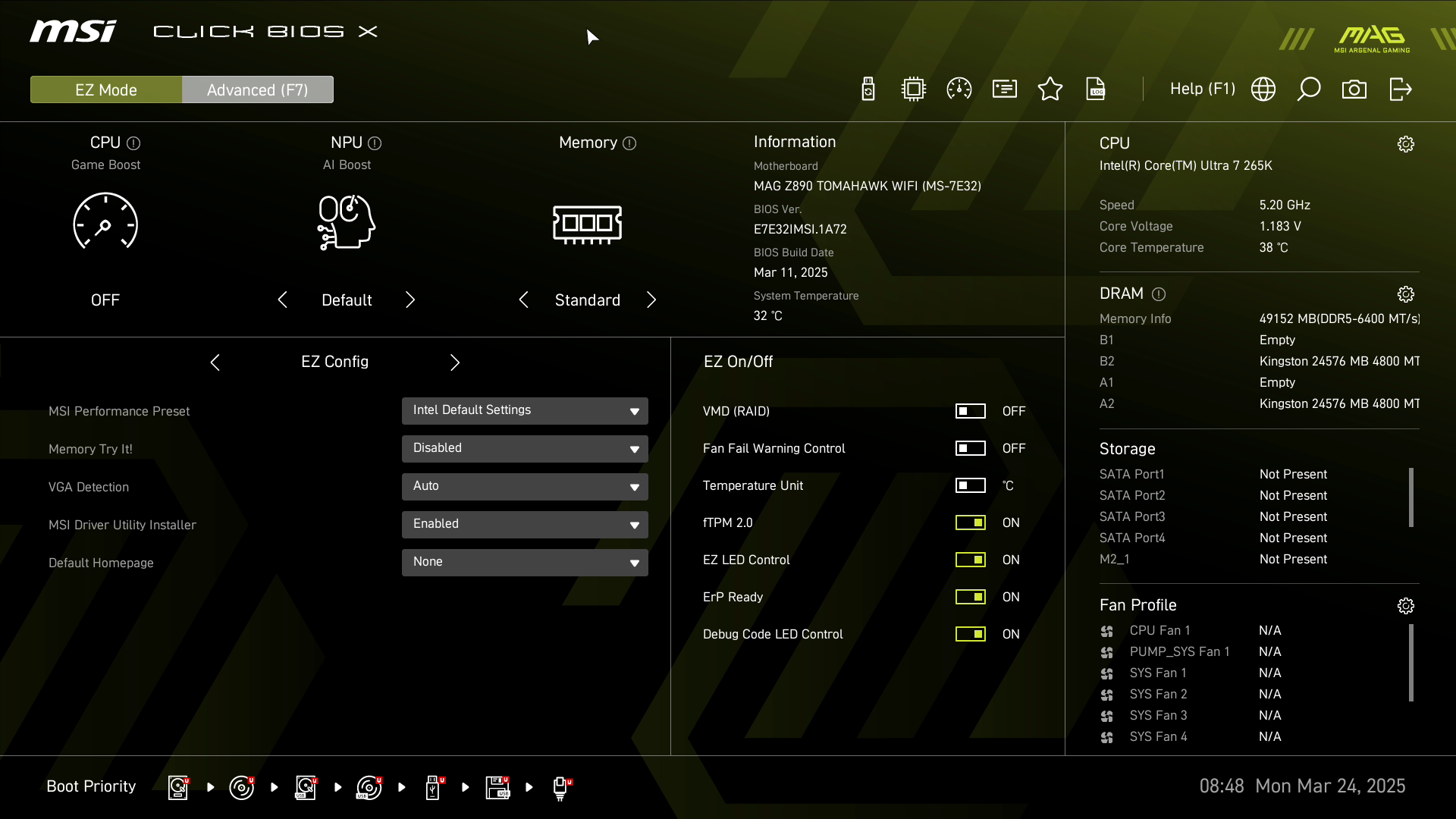This screenshot has height=819, width=1456.
Task: Click the CPU chip toolbar icon
Action: click(x=914, y=89)
